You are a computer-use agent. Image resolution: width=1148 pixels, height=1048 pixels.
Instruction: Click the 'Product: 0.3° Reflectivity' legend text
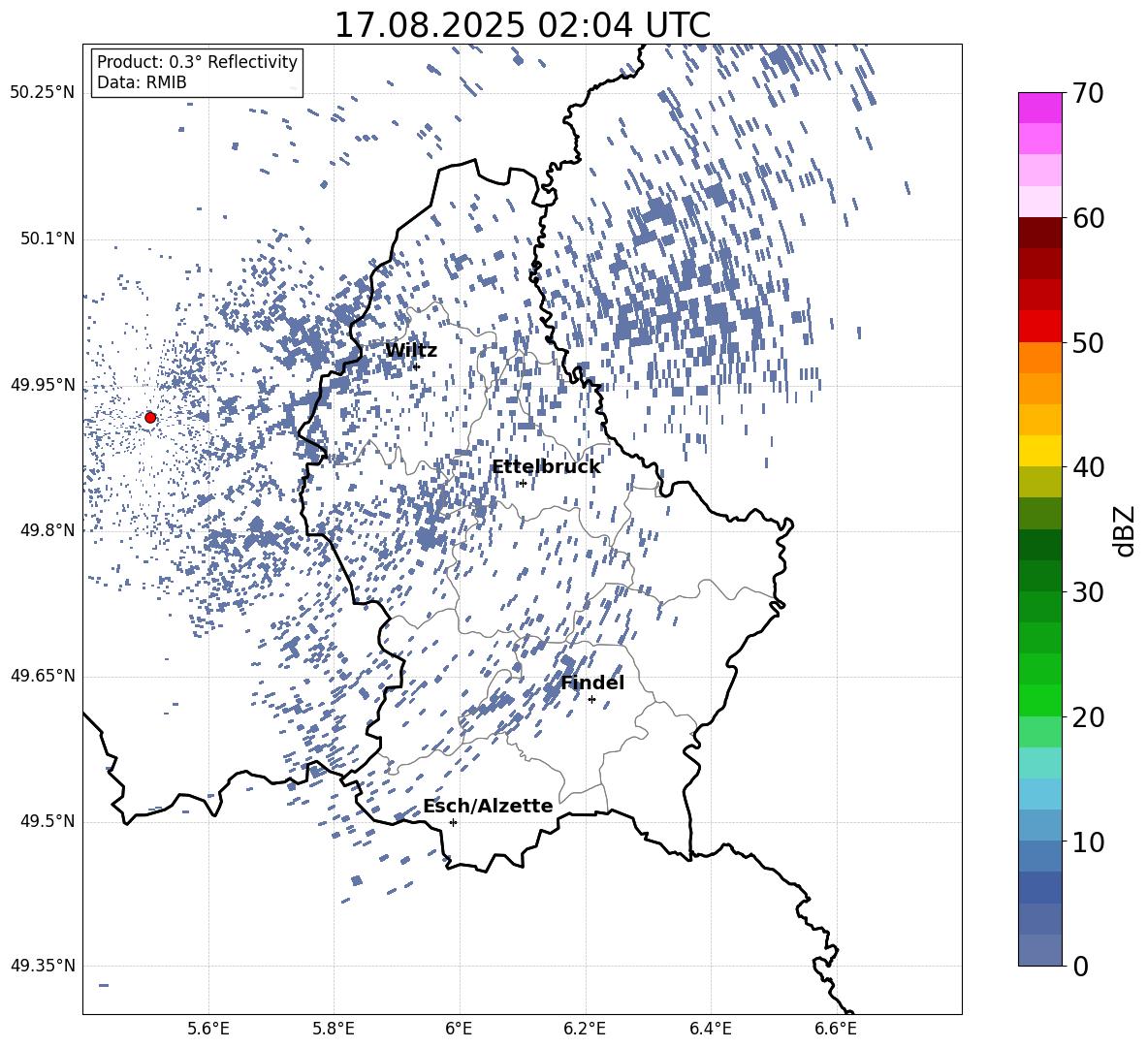point(197,62)
